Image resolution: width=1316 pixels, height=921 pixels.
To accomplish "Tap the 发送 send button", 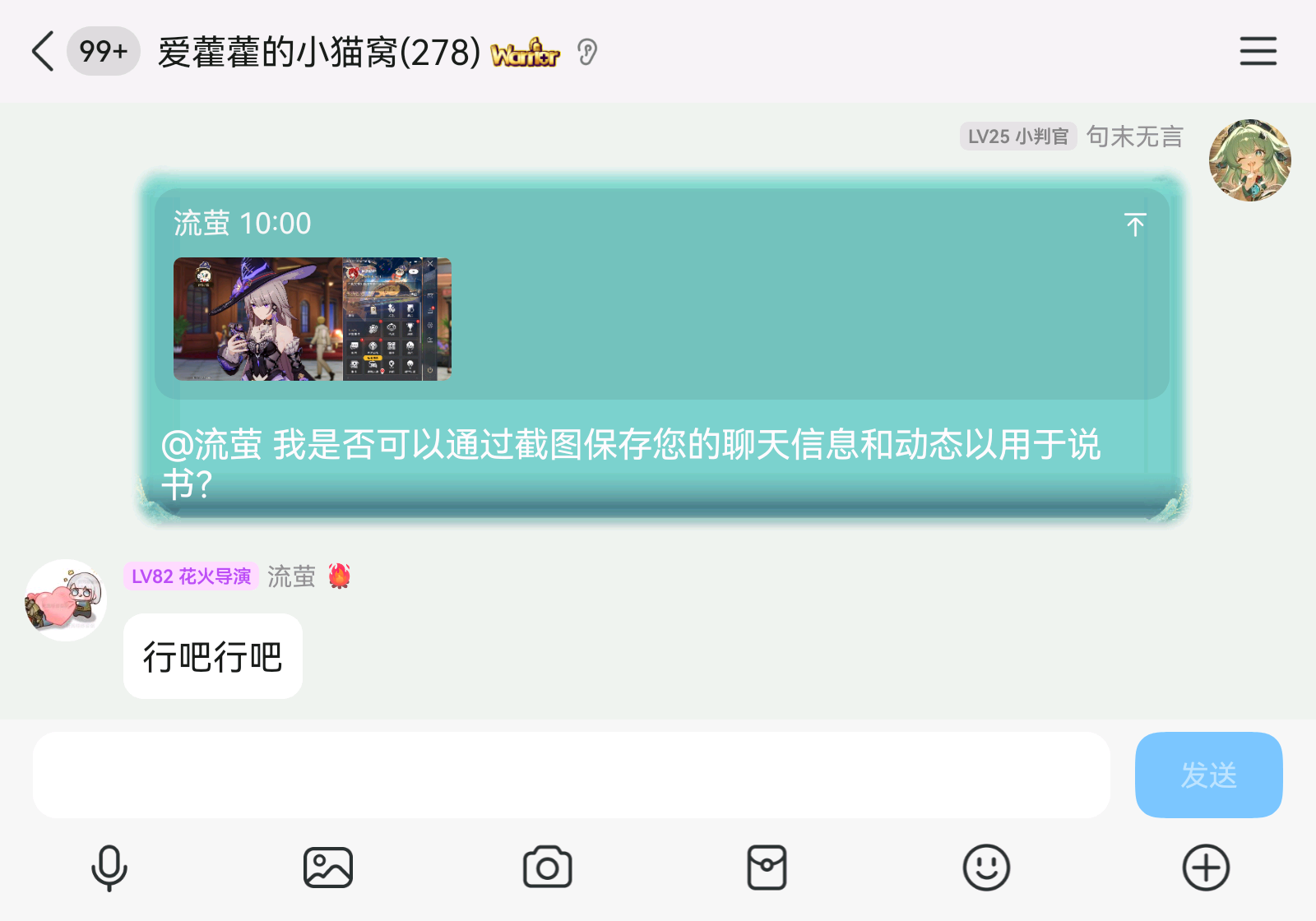I will pyautogui.click(x=1208, y=775).
